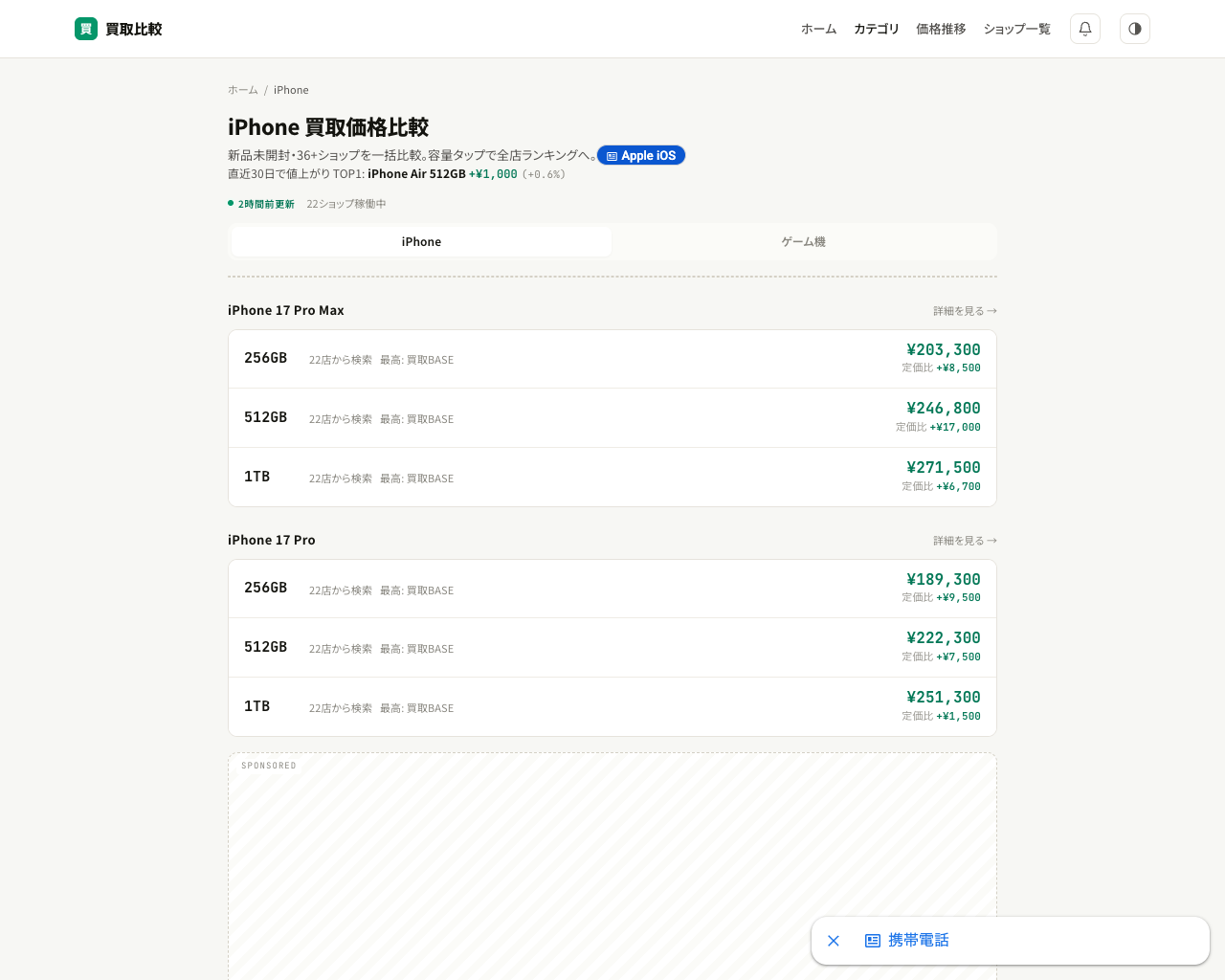Open iPhone 17 Pro Max 512GB row
This screenshot has height=980, width=1225.
612,418
